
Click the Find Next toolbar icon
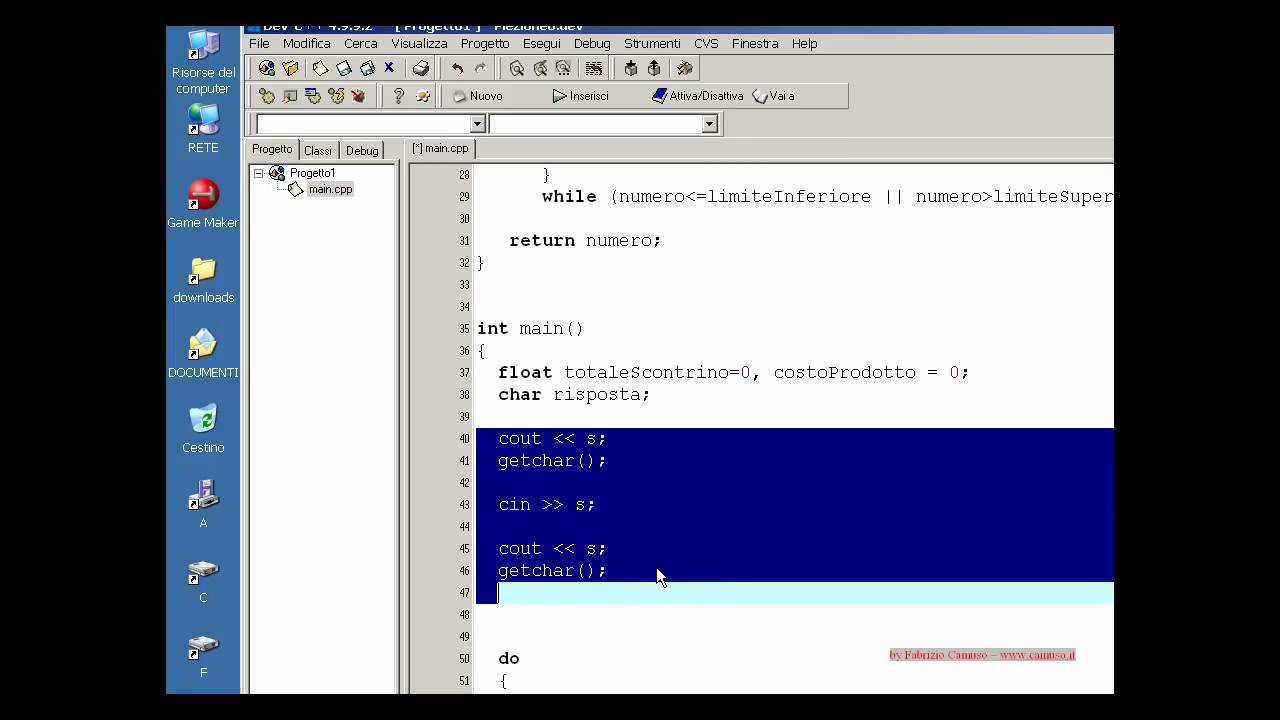pos(563,68)
